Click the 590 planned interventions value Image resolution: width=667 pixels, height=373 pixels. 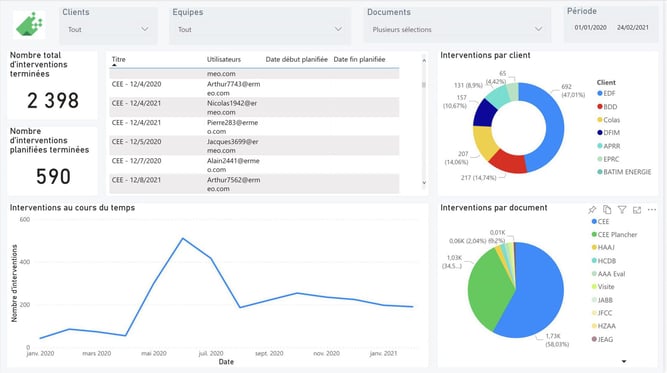click(53, 177)
